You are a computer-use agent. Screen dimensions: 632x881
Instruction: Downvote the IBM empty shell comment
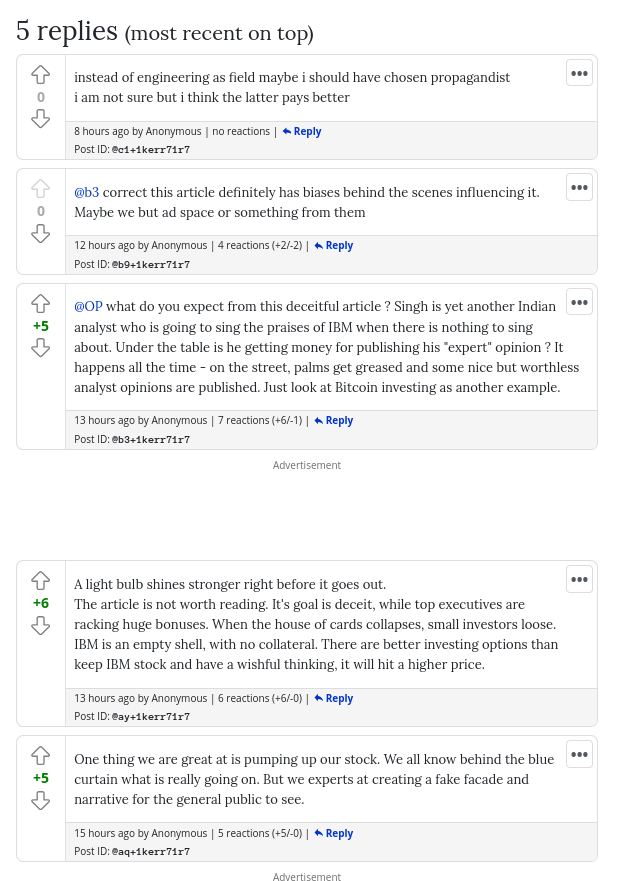pos(40,625)
